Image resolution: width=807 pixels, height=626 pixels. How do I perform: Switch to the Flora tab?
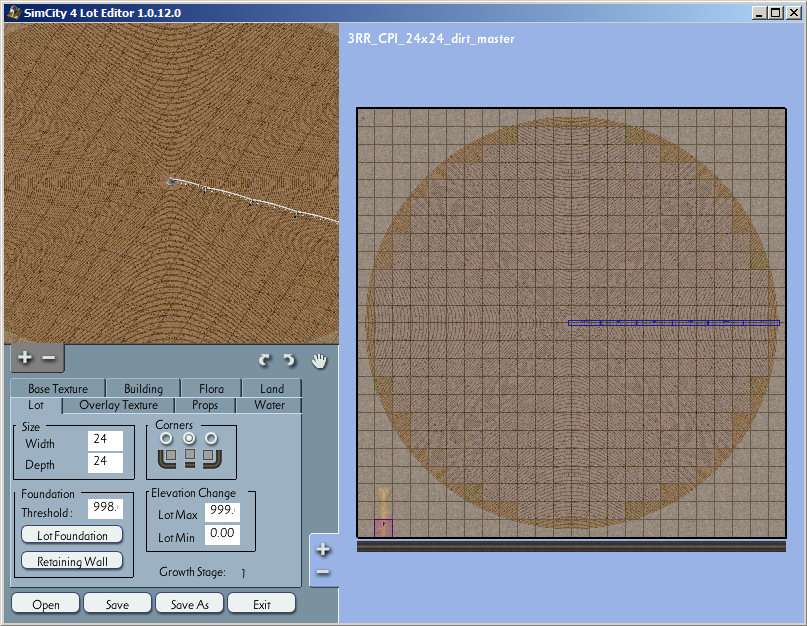tap(211, 389)
